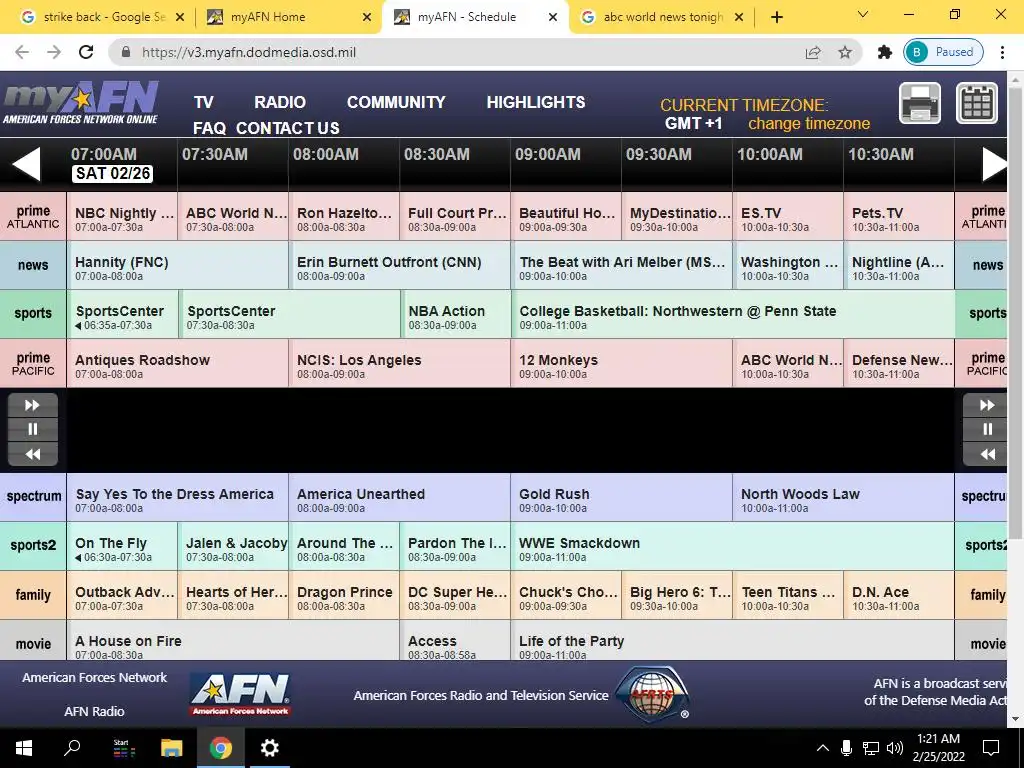Open the COMMUNITY menu
This screenshot has width=1024, height=768.
396,103
